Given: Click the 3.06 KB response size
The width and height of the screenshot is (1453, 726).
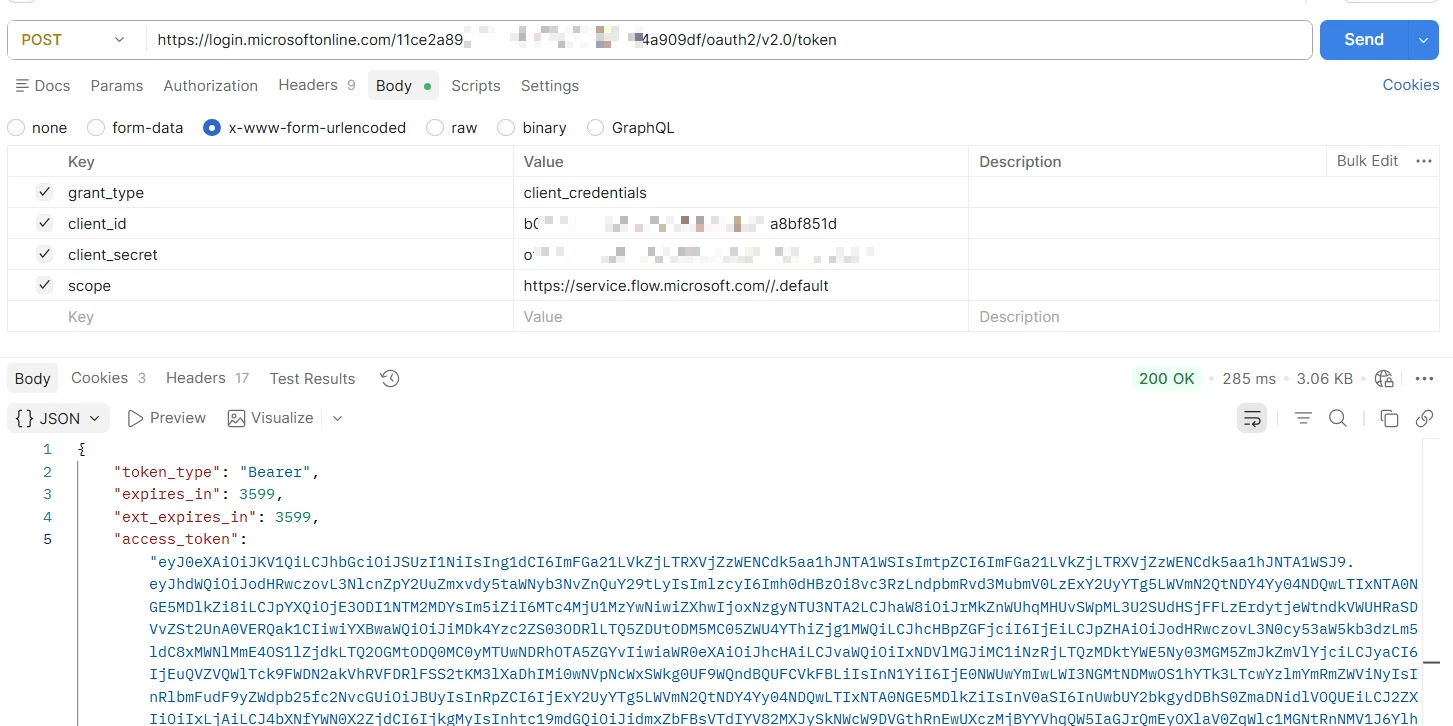Looking at the screenshot, I should (1325, 378).
